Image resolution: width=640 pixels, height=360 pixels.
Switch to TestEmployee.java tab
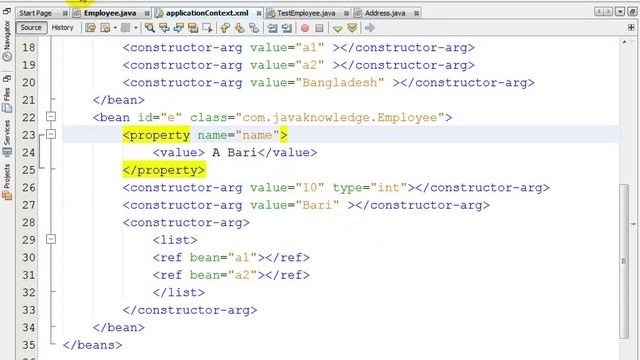pyautogui.click(x=306, y=13)
